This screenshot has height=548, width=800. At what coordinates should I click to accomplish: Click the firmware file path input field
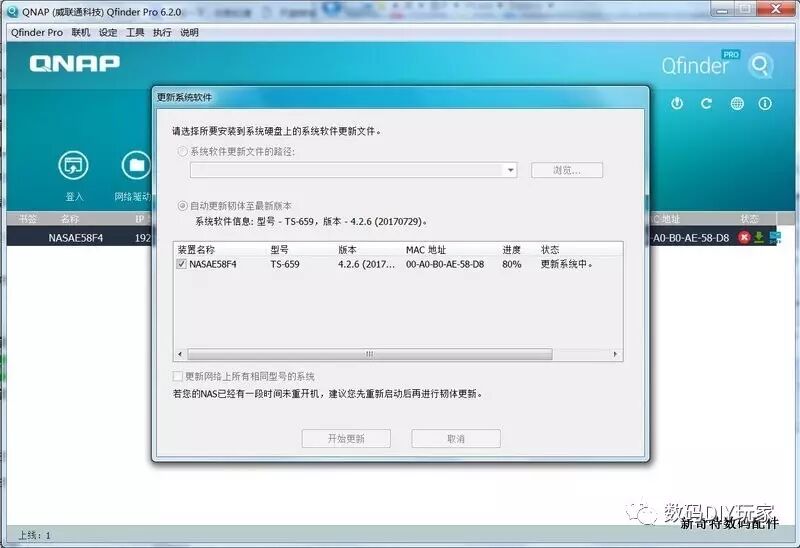point(347,170)
